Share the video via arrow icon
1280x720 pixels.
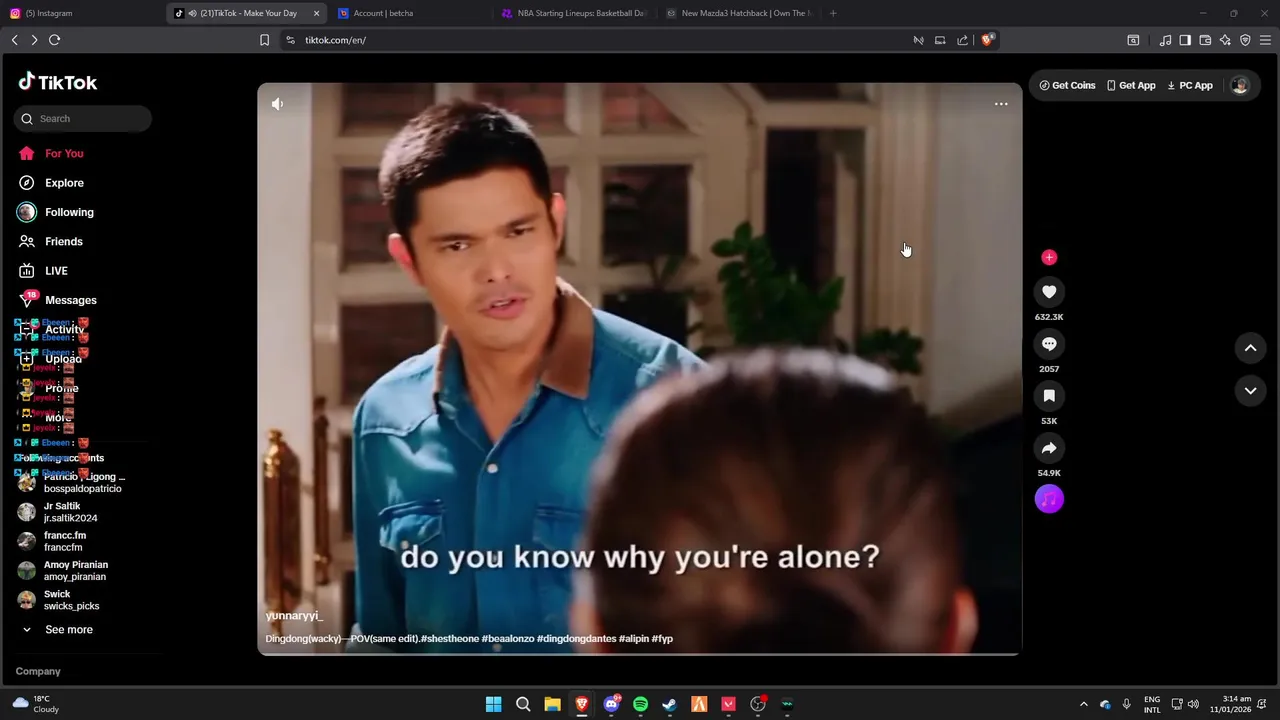pos(1049,448)
